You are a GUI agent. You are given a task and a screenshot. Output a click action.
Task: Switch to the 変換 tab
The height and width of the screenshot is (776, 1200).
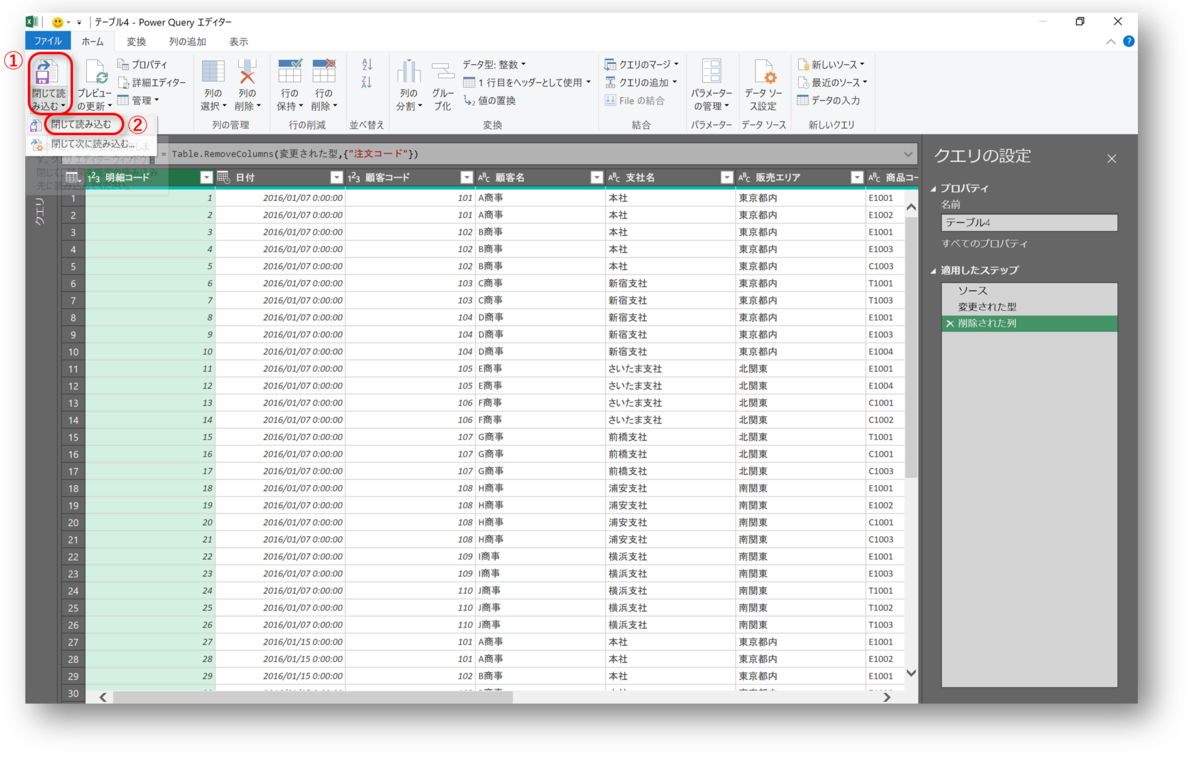(x=136, y=42)
